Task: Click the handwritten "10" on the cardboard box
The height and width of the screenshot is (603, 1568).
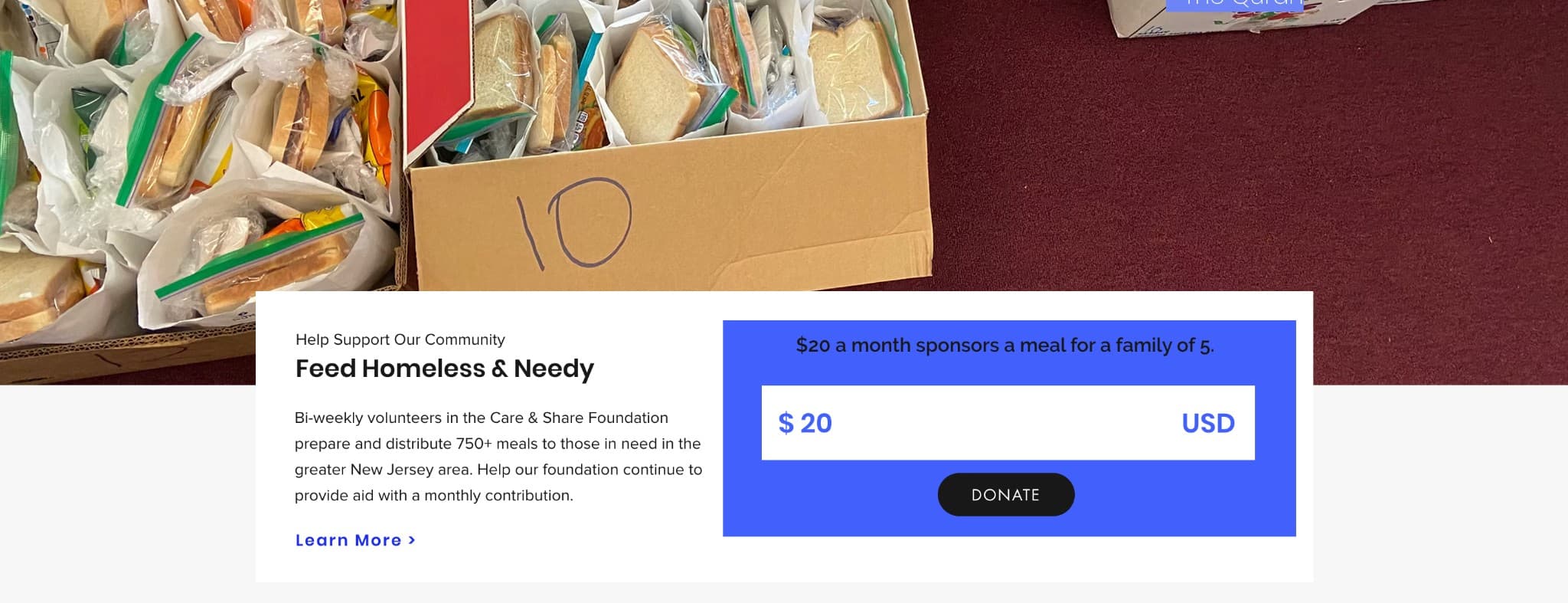Action: pos(576,222)
